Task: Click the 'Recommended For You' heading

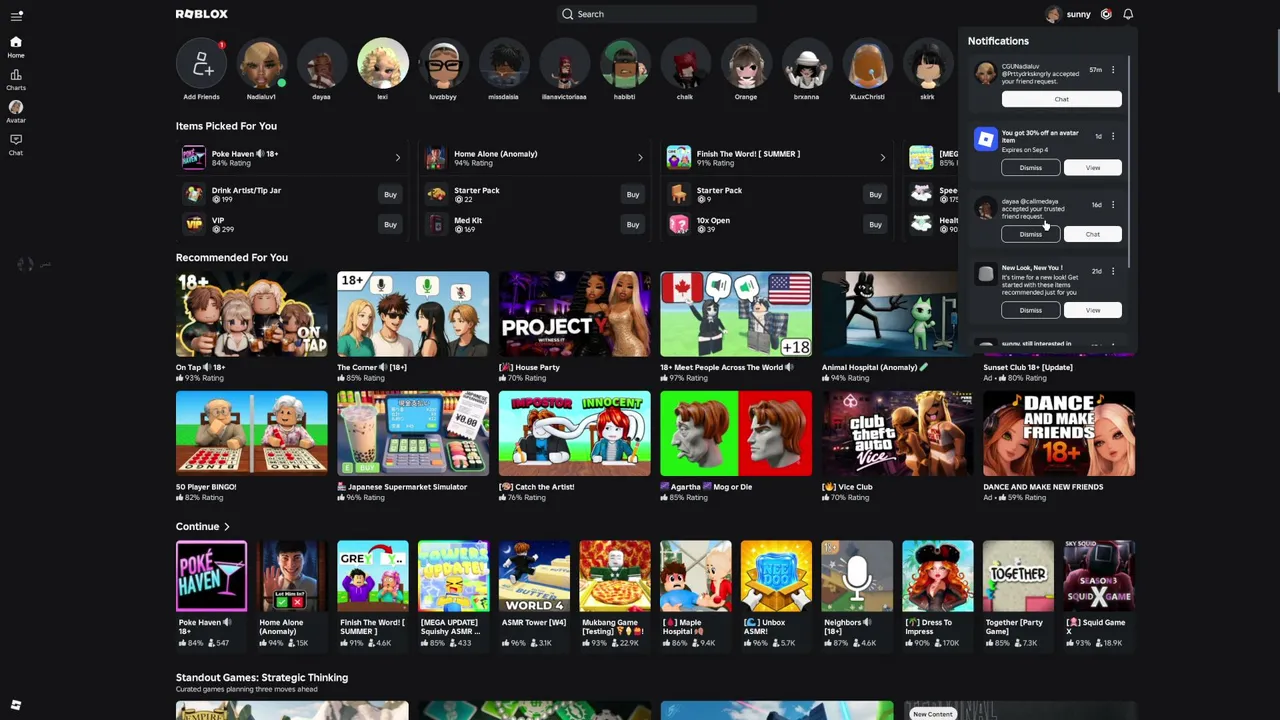Action: [232, 258]
